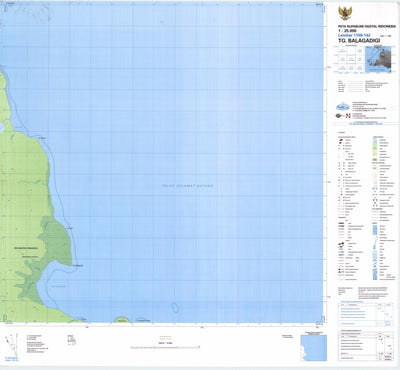Click the magnetic declination diagram
Viewport: 400px width, 370px height.
click(12, 345)
